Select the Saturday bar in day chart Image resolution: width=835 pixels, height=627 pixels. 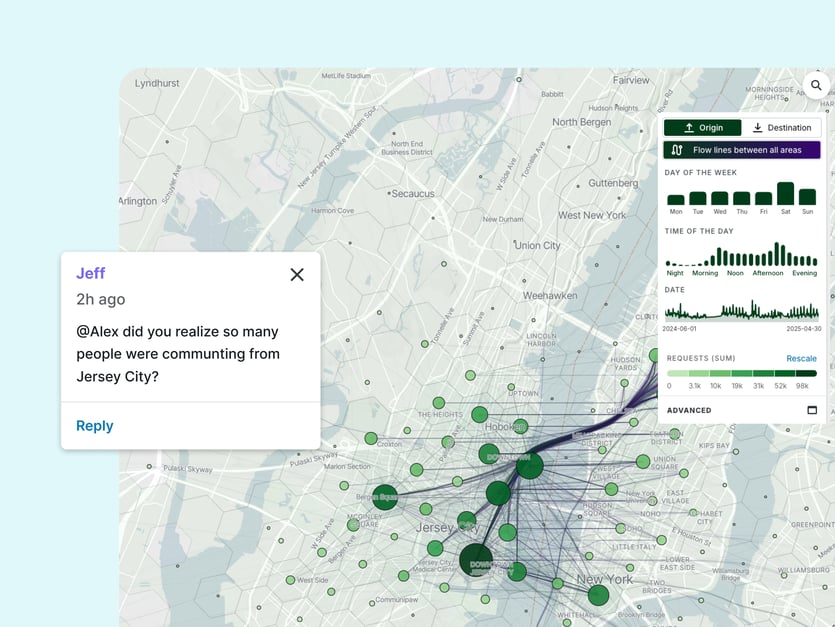coord(785,194)
